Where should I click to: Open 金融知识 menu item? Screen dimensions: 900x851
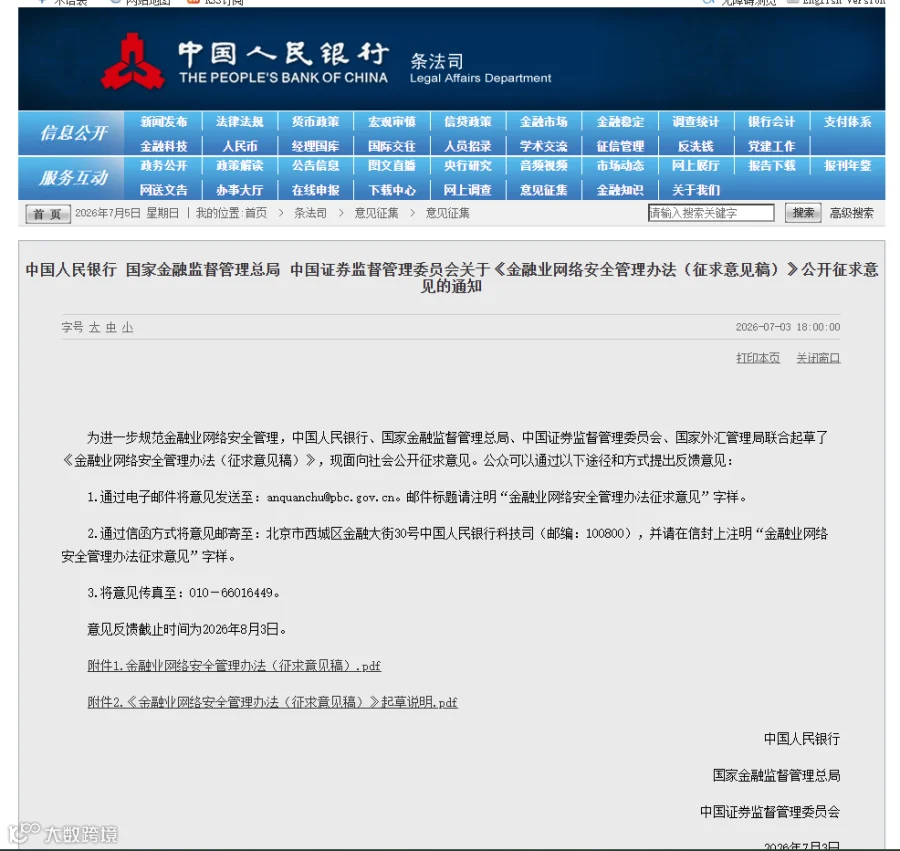coord(620,190)
